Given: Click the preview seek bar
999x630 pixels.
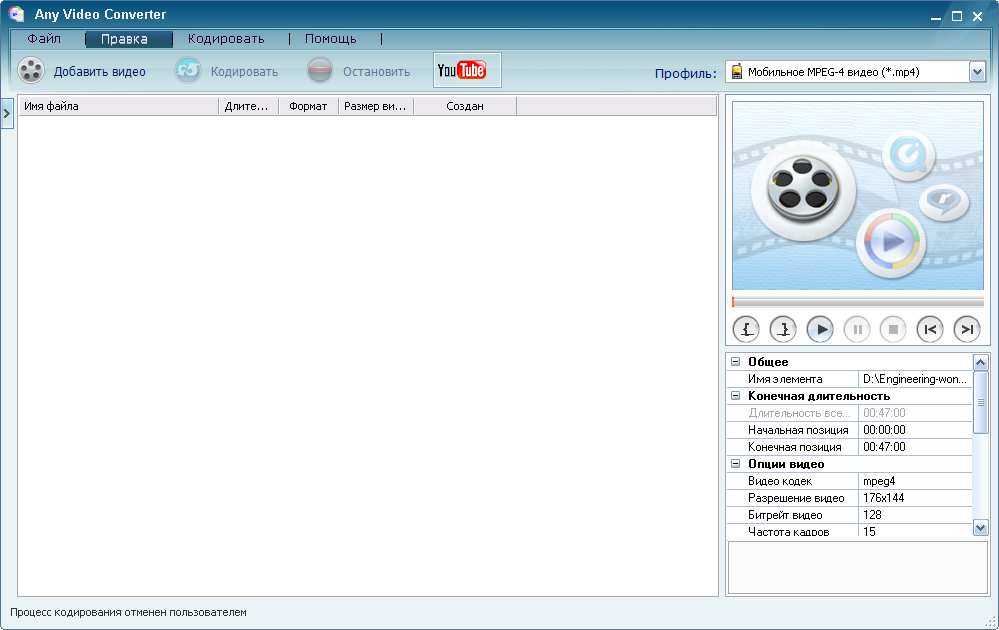Looking at the screenshot, I should (858, 302).
